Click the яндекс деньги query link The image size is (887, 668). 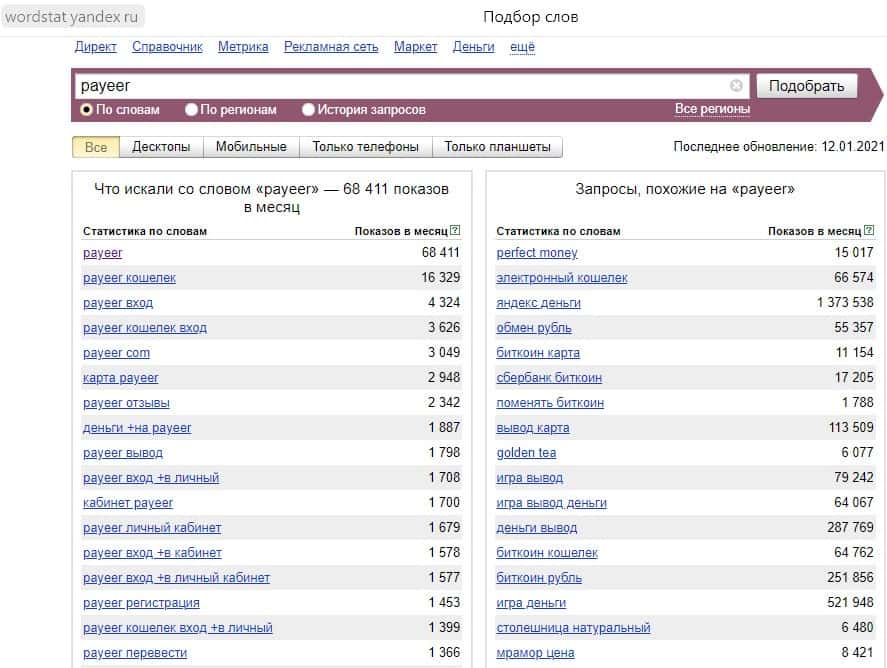click(x=538, y=303)
